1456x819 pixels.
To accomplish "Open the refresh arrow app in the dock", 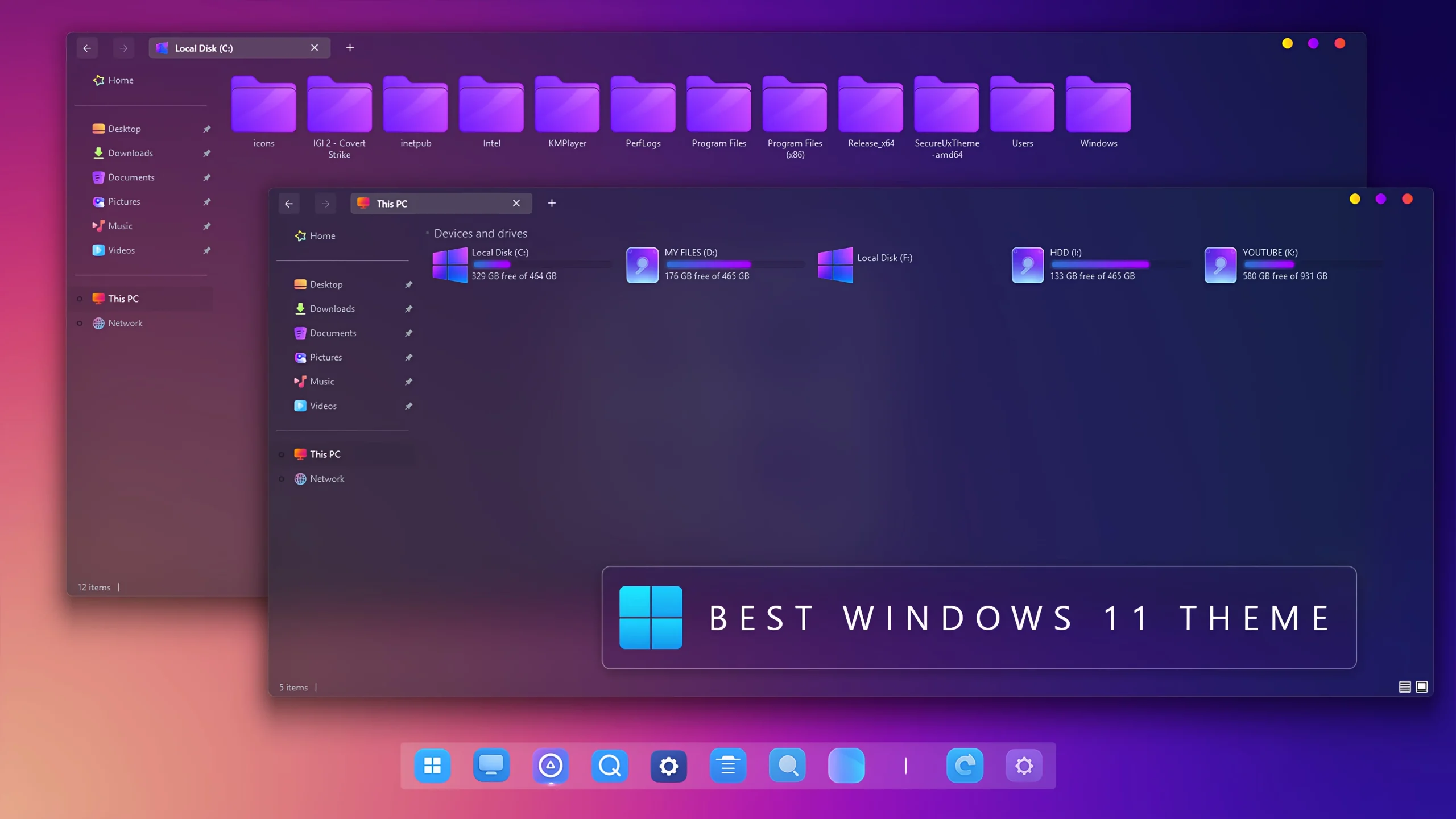I will tap(965, 766).
